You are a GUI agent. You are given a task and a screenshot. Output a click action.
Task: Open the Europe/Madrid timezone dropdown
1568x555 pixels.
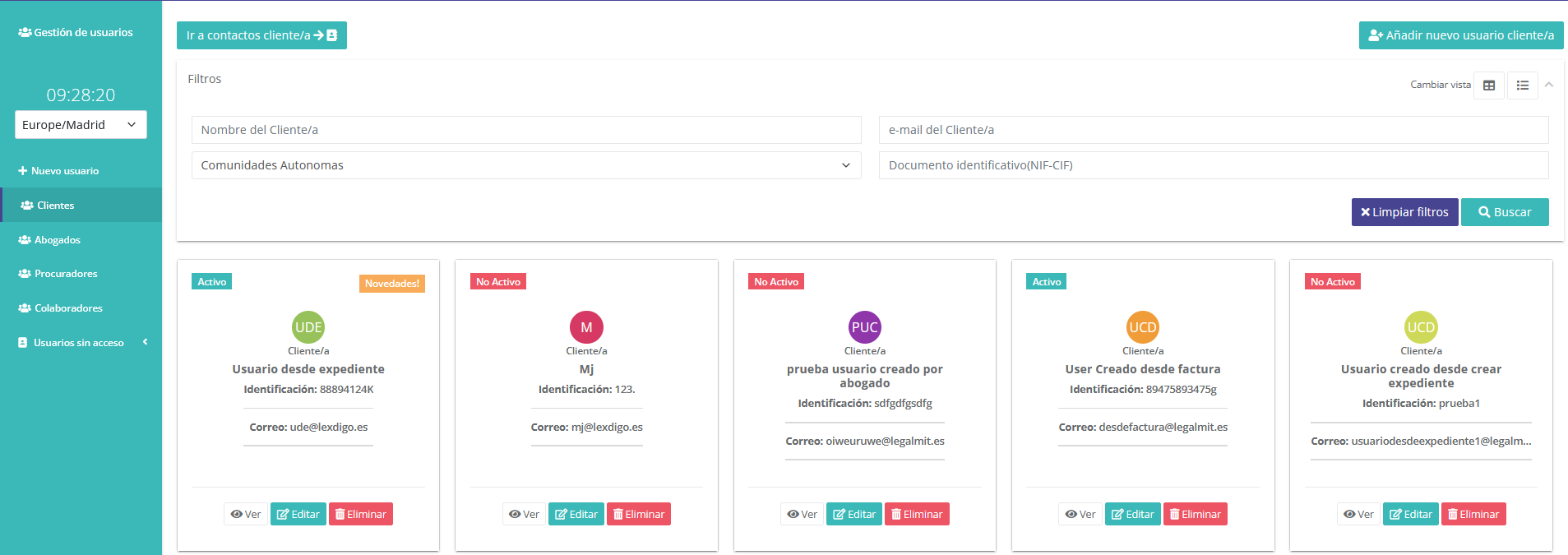click(81, 125)
